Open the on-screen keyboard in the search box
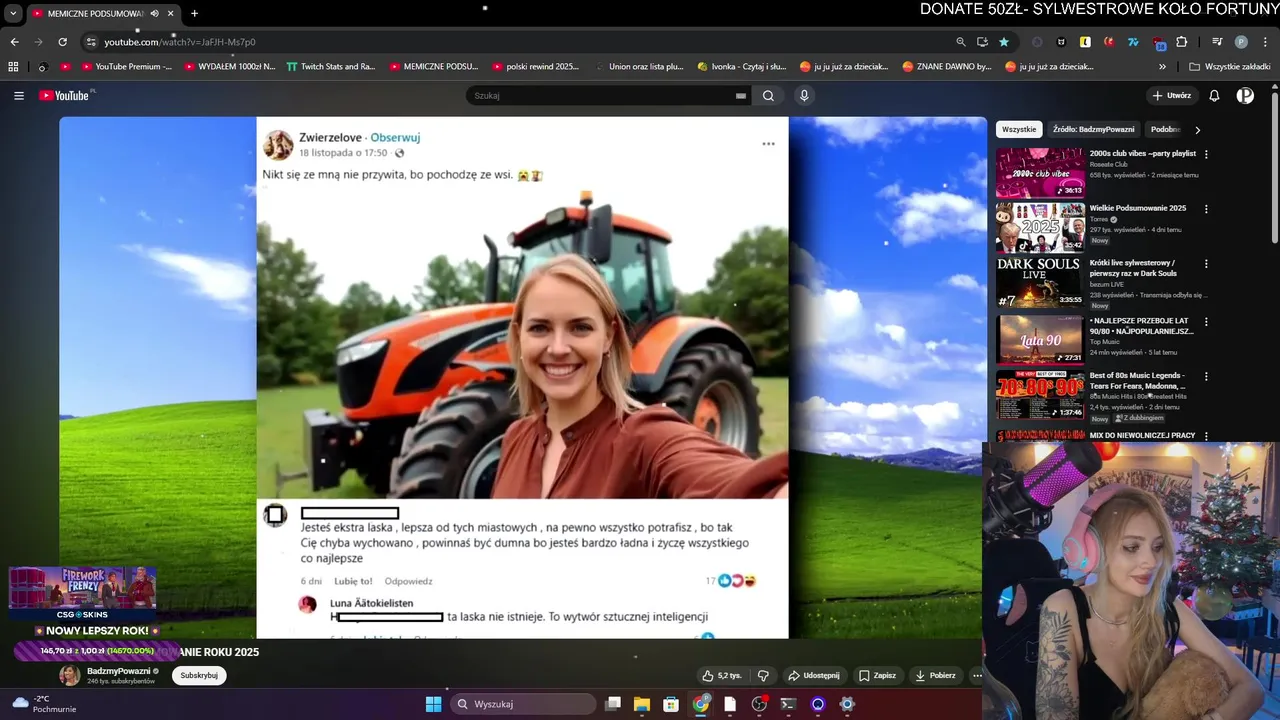Viewport: 1280px width, 720px height. point(741,96)
